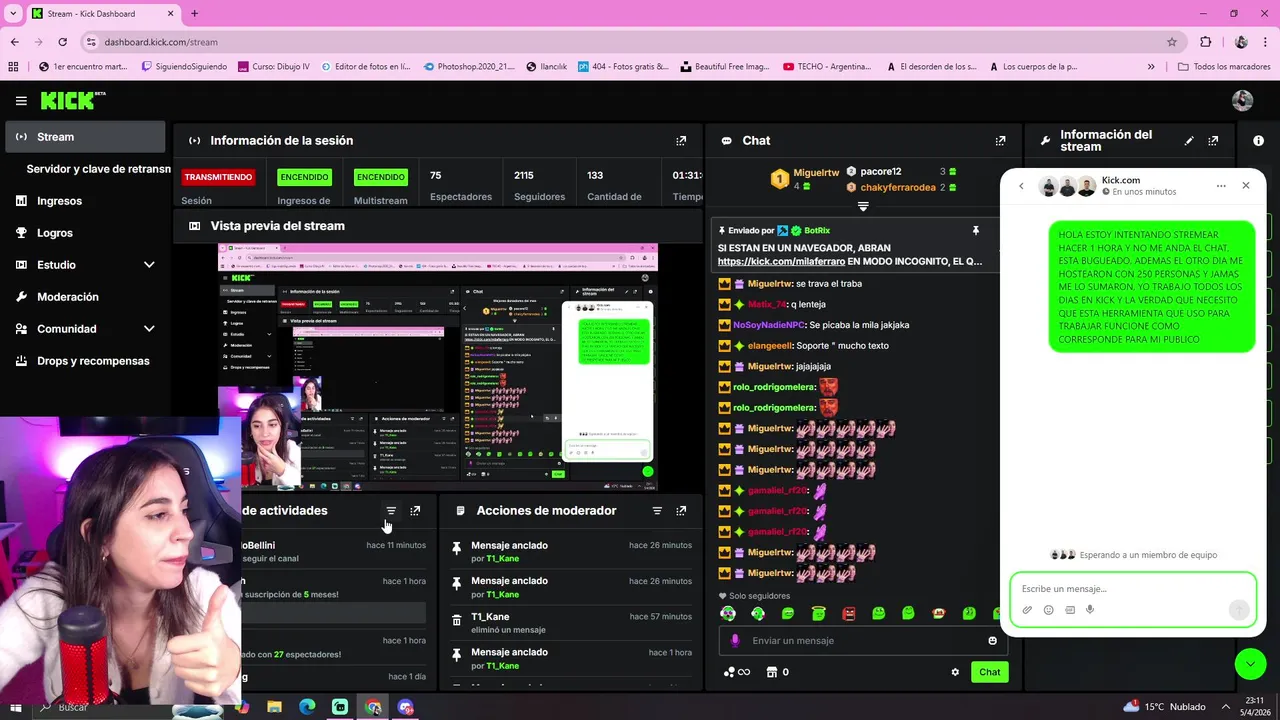This screenshot has height=720, width=1280.
Task: Open Drops y recompensas
Action: pyautogui.click(x=93, y=361)
